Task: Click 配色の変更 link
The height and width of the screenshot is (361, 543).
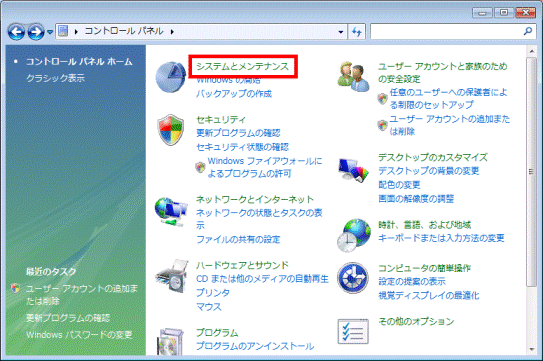Action: (x=399, y=185)
